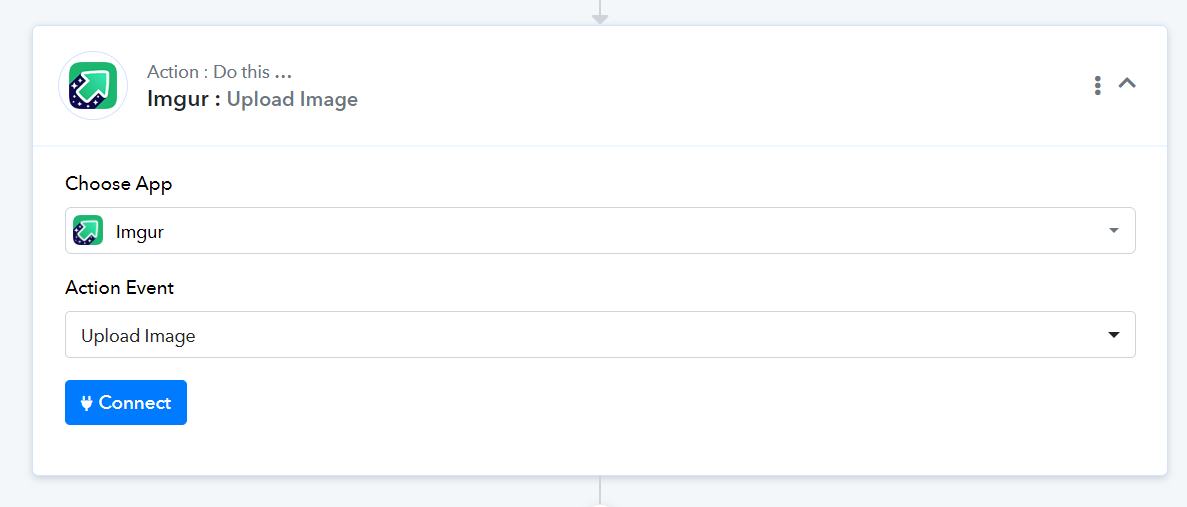This screenshot has width=1187, height=507.
Task: Click the "Imgur : Upload Image" step title
Action: [252, 99]
